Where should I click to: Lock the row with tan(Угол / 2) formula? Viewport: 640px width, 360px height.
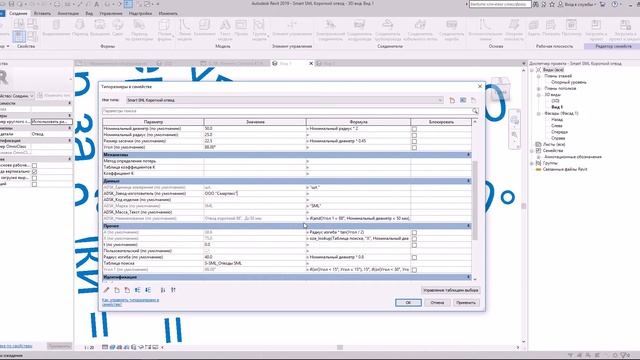pos(414,233)
